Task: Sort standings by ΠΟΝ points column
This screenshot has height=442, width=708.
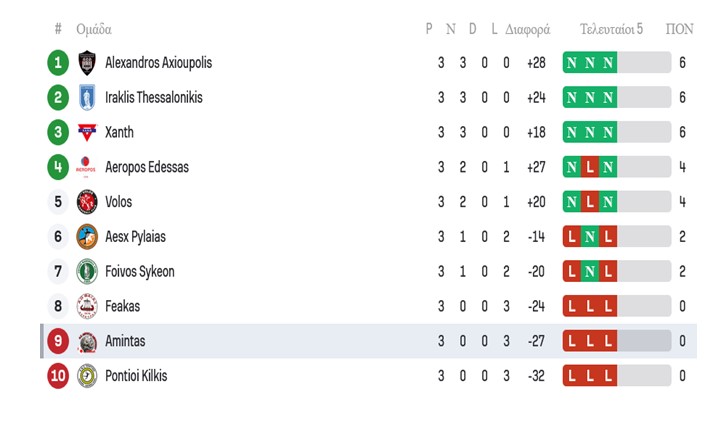Action: point(680,29)
